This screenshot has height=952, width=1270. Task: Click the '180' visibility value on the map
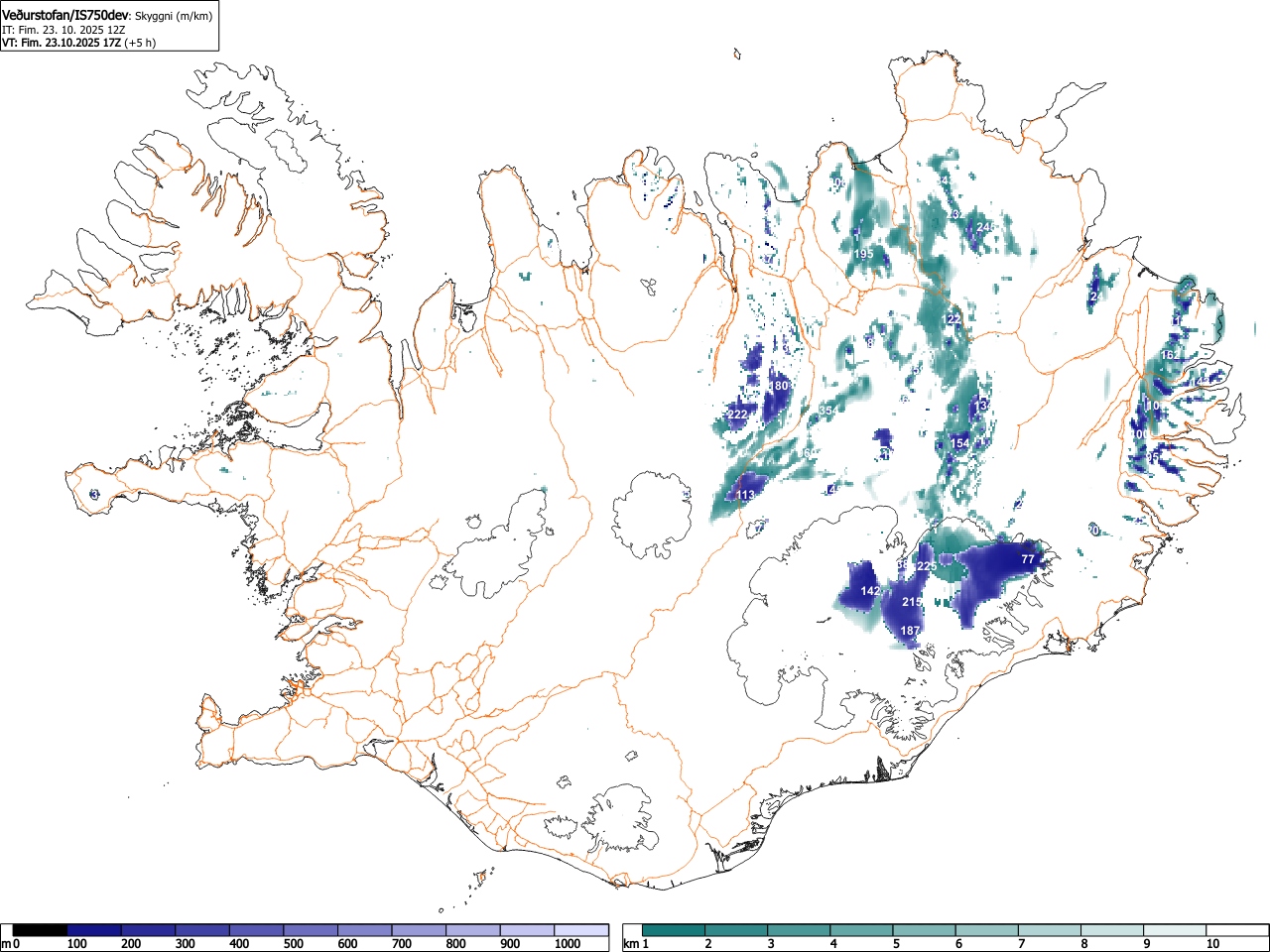point(779,386)
